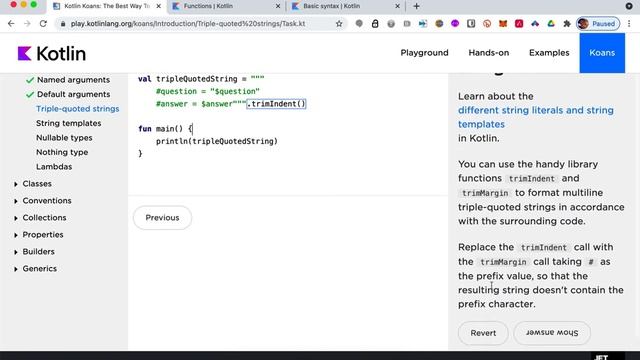Open the MetaMask fox extension
Screen dimensions: 640x360
(x=503, y=24)
